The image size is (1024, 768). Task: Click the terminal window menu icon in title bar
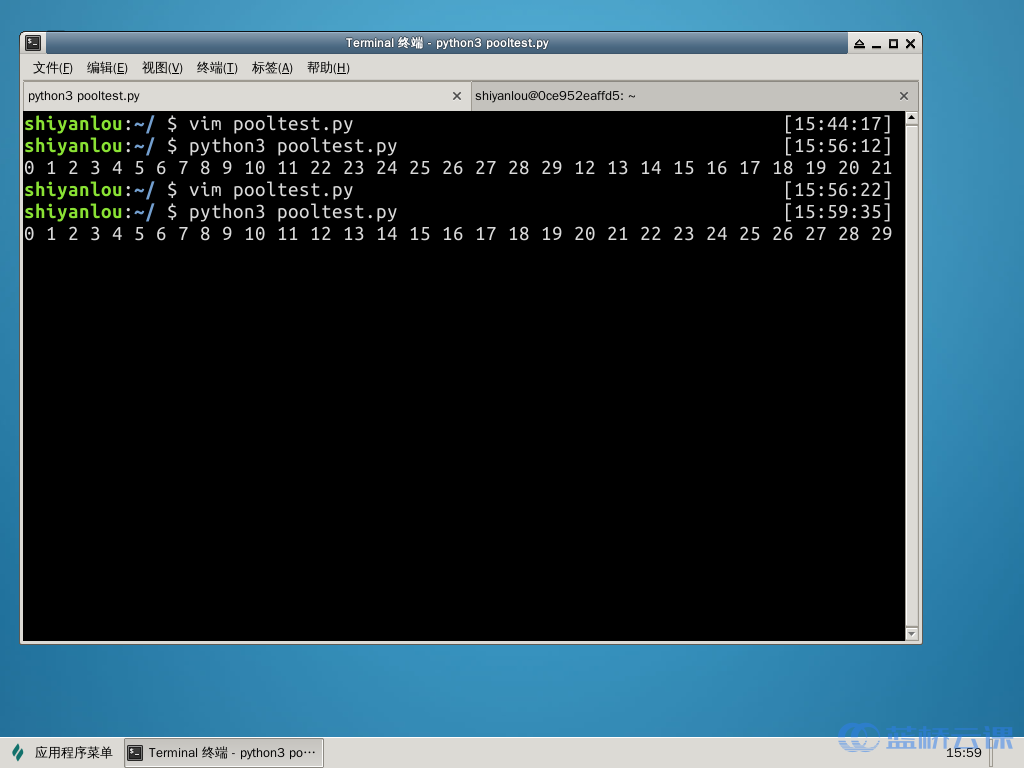point(33,43)
